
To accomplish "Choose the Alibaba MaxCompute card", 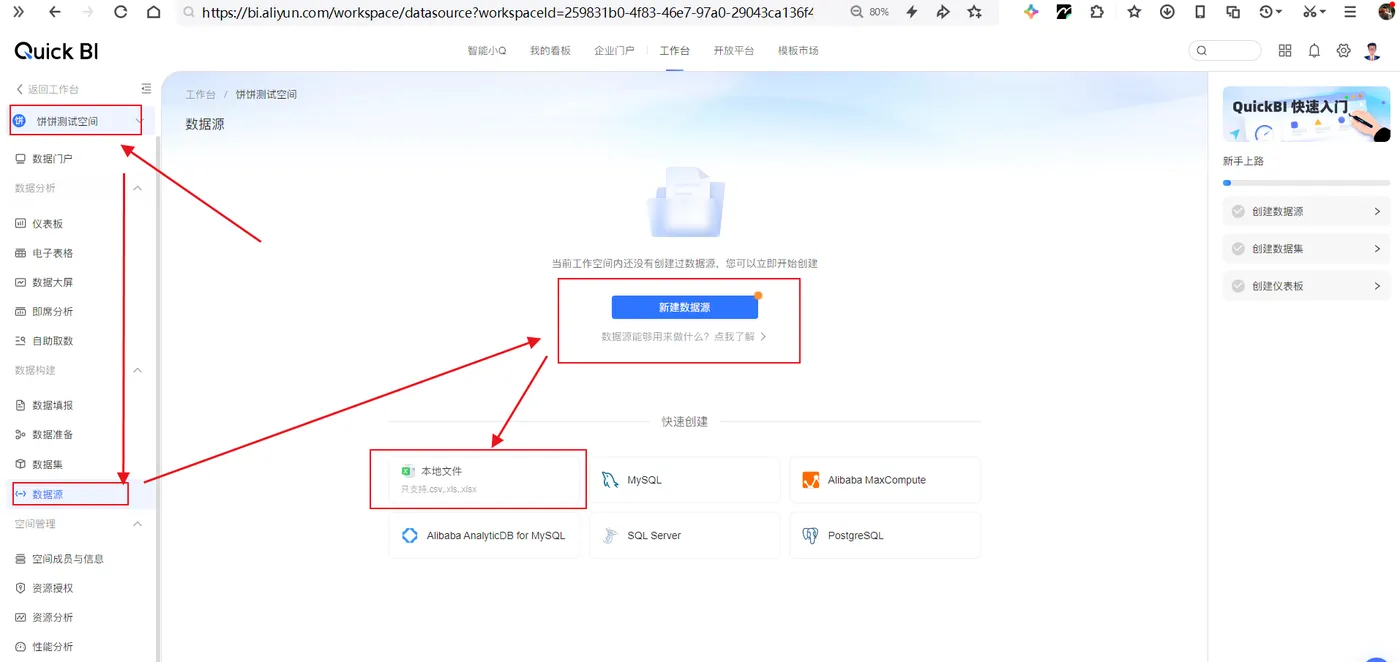I will coord(885,480).
